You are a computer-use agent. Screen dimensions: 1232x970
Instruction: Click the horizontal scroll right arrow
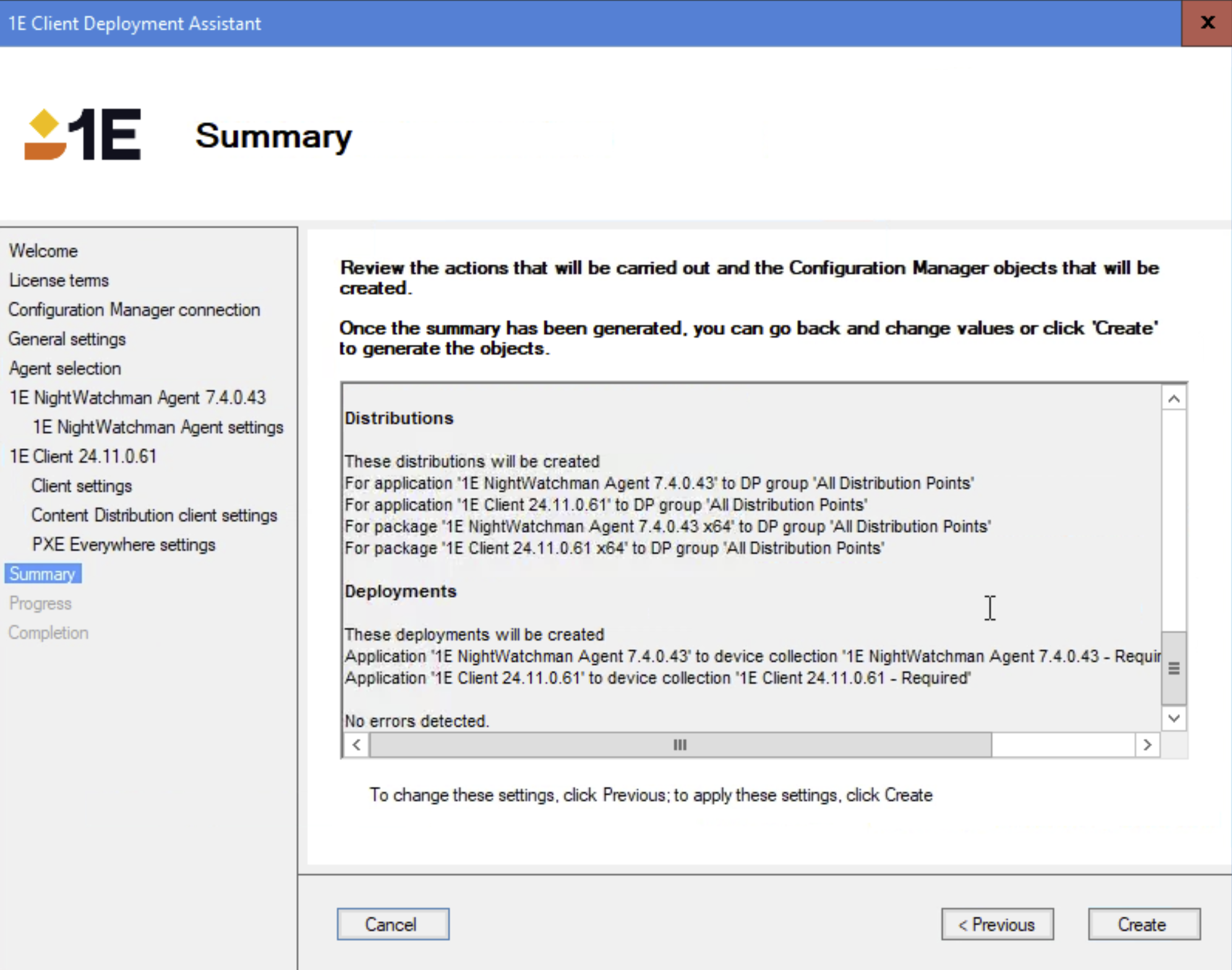[x=1147, y=744]
